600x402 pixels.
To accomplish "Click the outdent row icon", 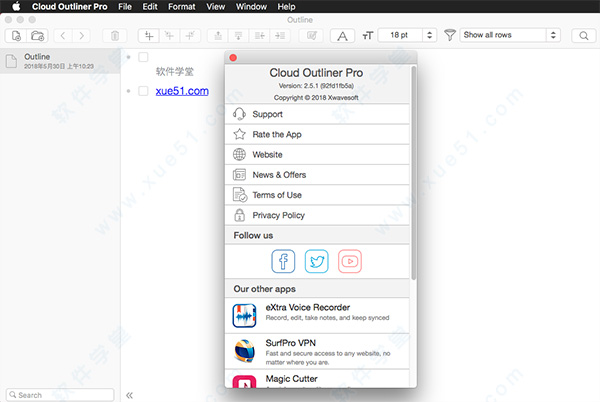I will click(x=259, y=36).
